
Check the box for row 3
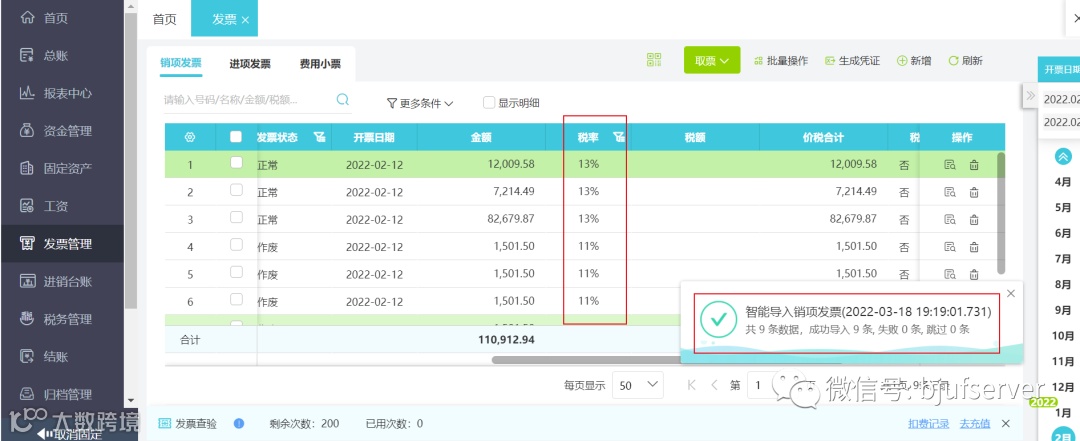point(236,217)
